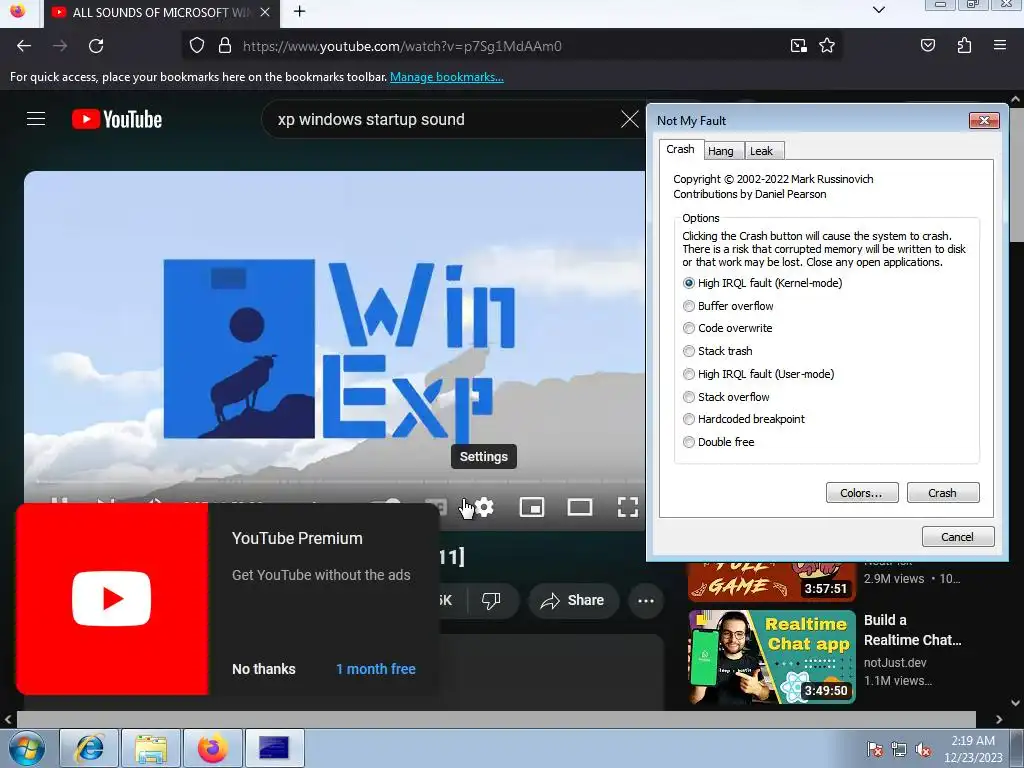Accept 1 month free Premium offer
1024x768 pixels.
(376, 669)
